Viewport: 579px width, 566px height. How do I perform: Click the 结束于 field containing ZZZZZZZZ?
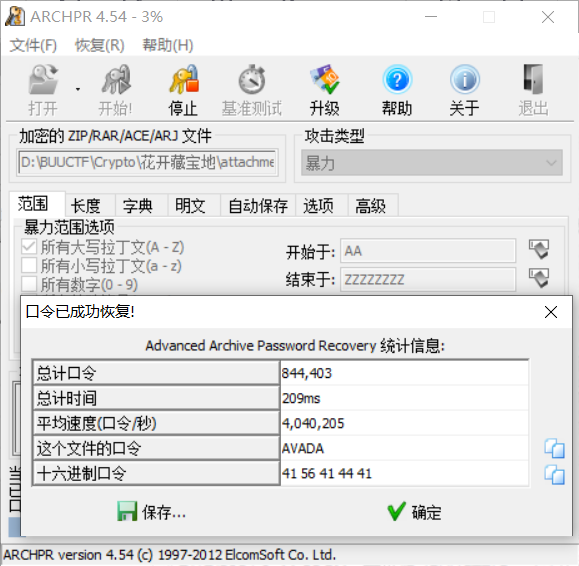coord(428,279)
